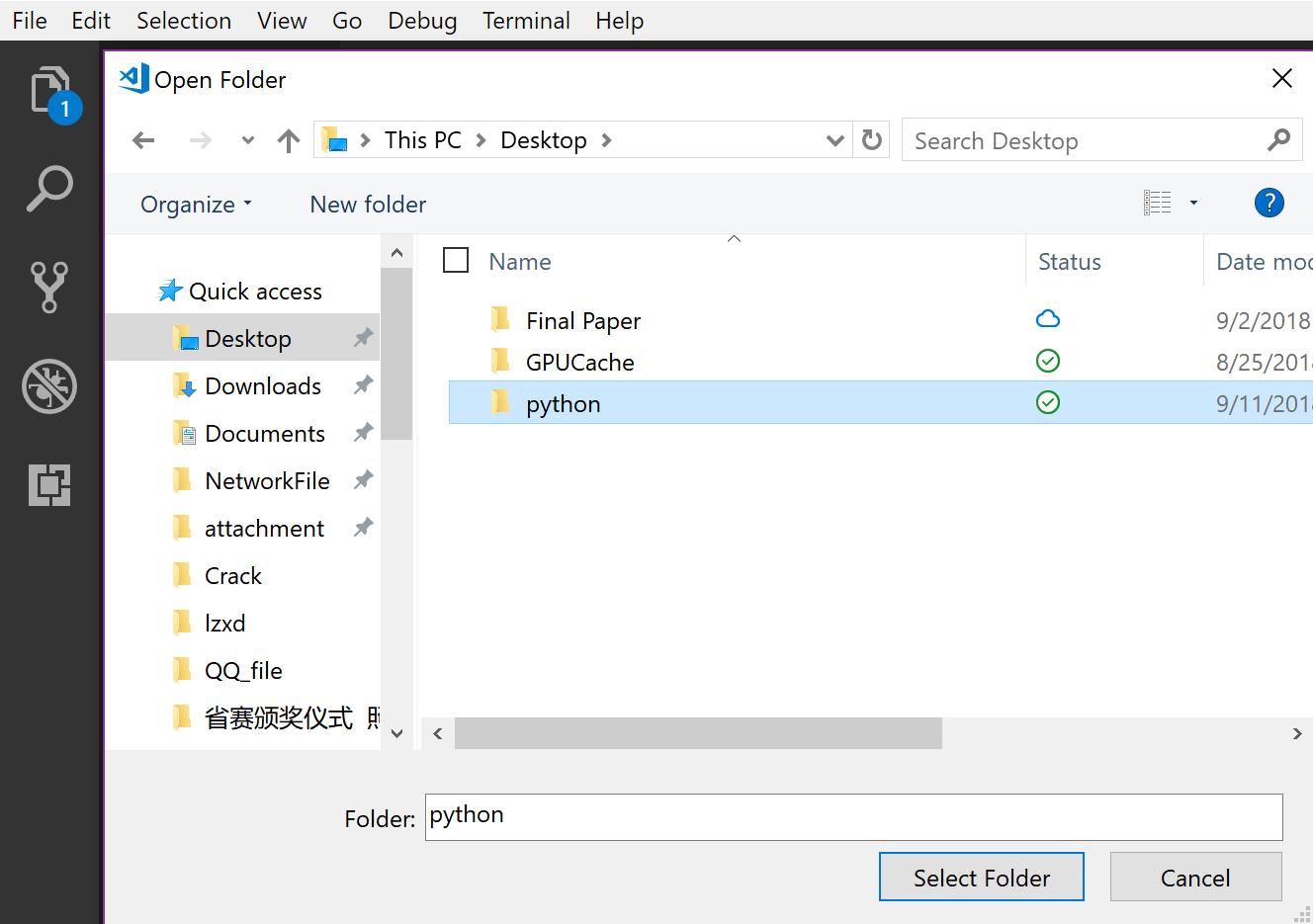Expand the chevron after Desktop in path

(606, 140)
